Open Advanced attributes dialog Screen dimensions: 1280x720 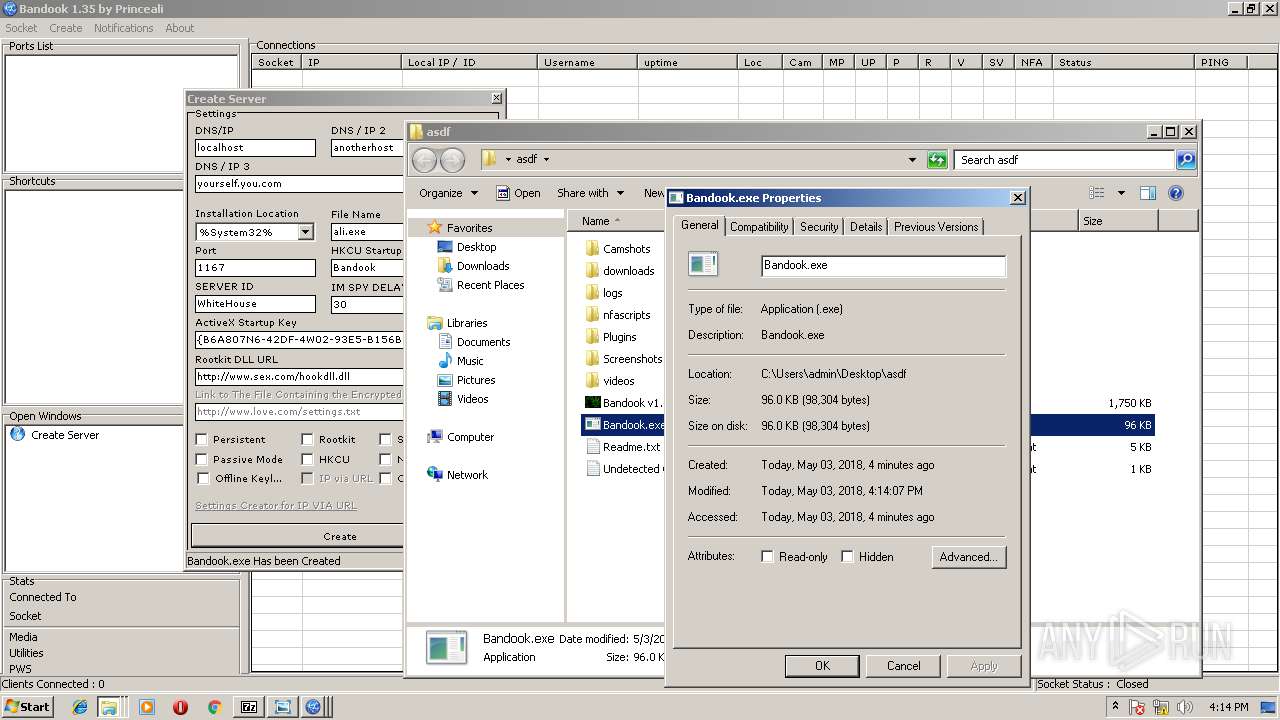tap(968, 557)
